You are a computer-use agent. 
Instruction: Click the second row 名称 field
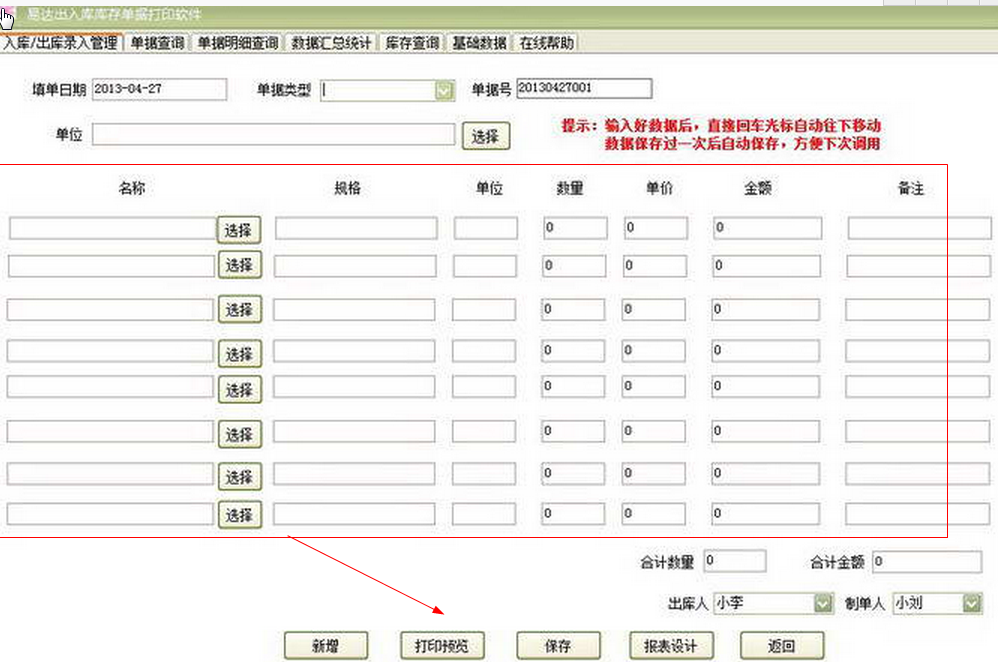click(x=111, y=266)
